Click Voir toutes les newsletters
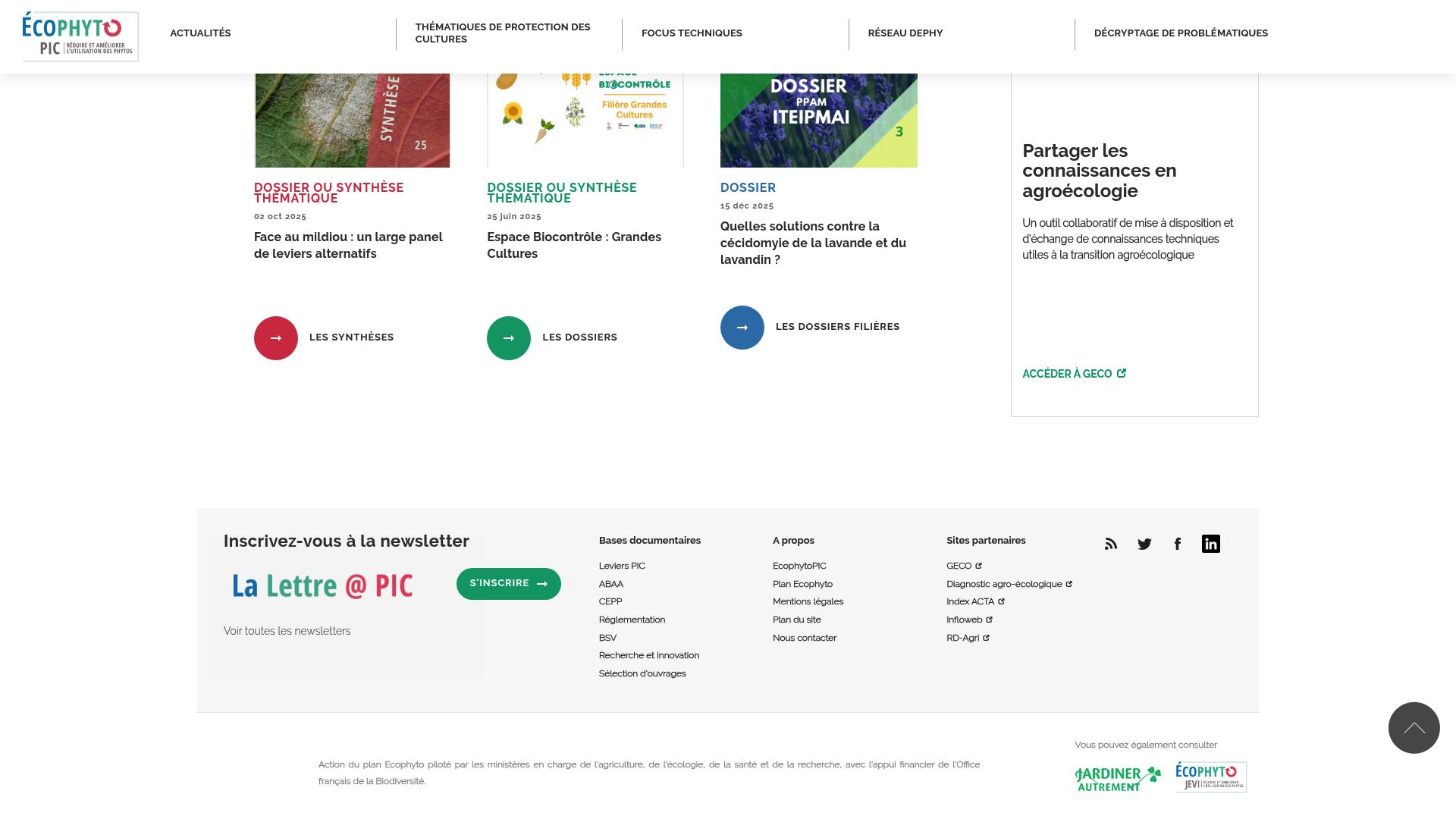Screen dimensions: 1456x819 click(x=287, y=630)
